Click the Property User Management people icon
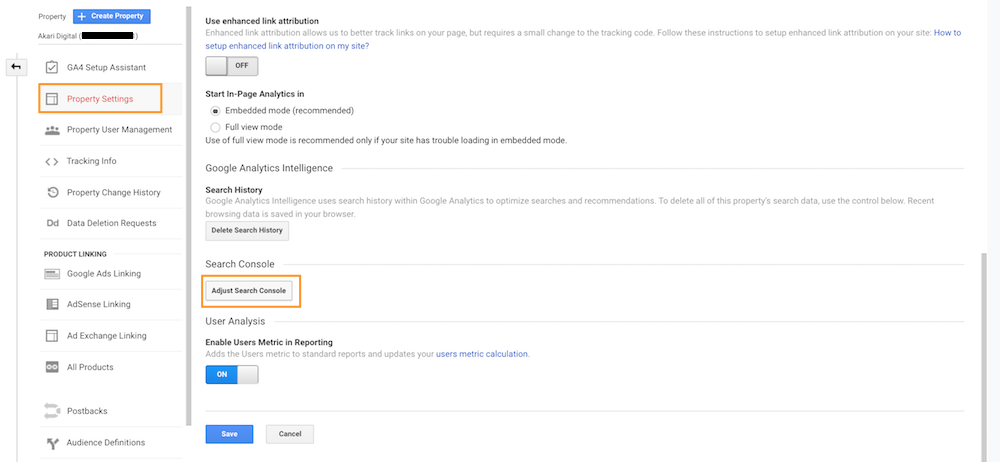The height and width of the screenshot is (462, 1000). tap(52, 130)
